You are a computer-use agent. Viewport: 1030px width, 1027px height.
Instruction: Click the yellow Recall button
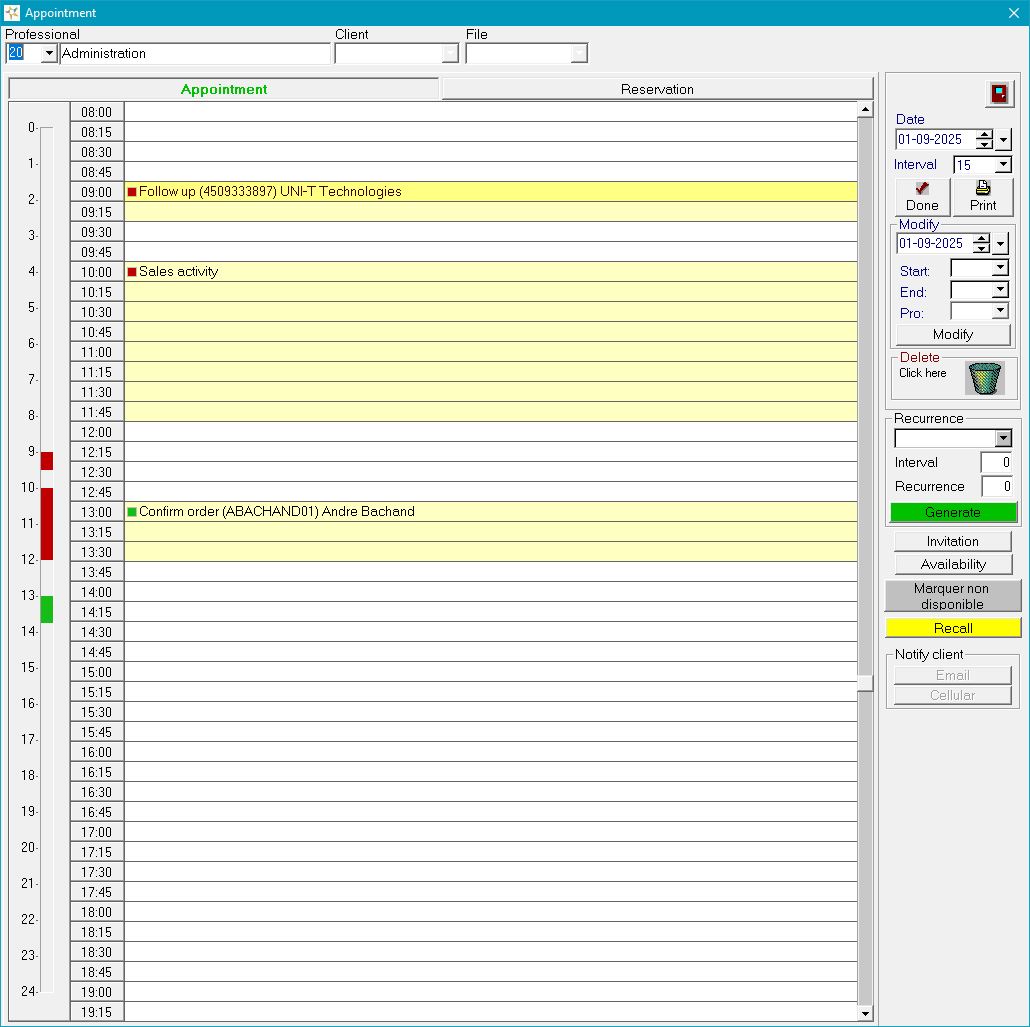pos(952,628)
